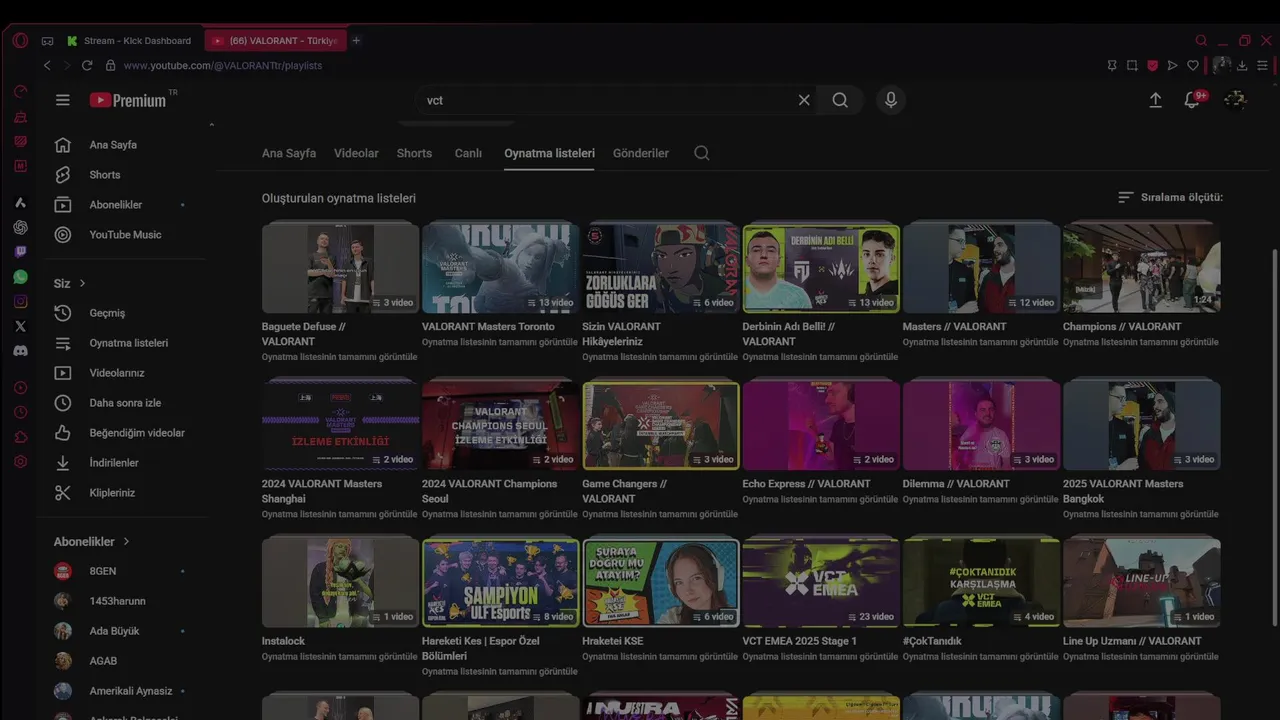Open history clock icon in Opera sidebar
This screenshot has height=720, width=1280.
(x=20, y=412)
